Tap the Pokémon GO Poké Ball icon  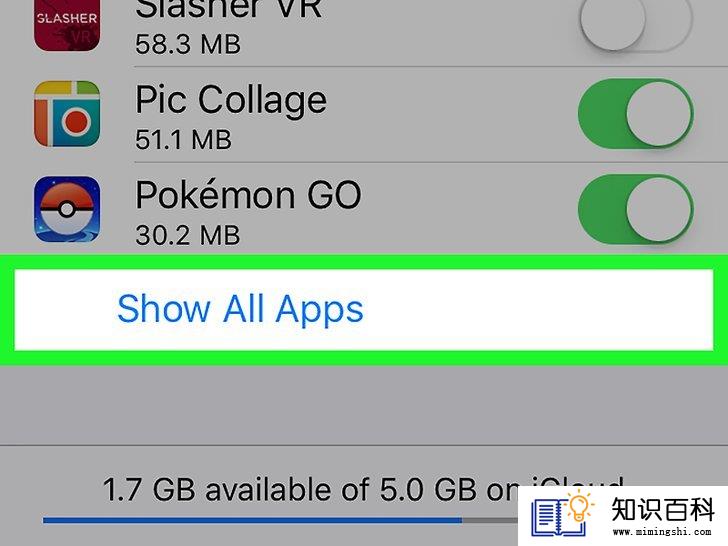pos(67,209)
